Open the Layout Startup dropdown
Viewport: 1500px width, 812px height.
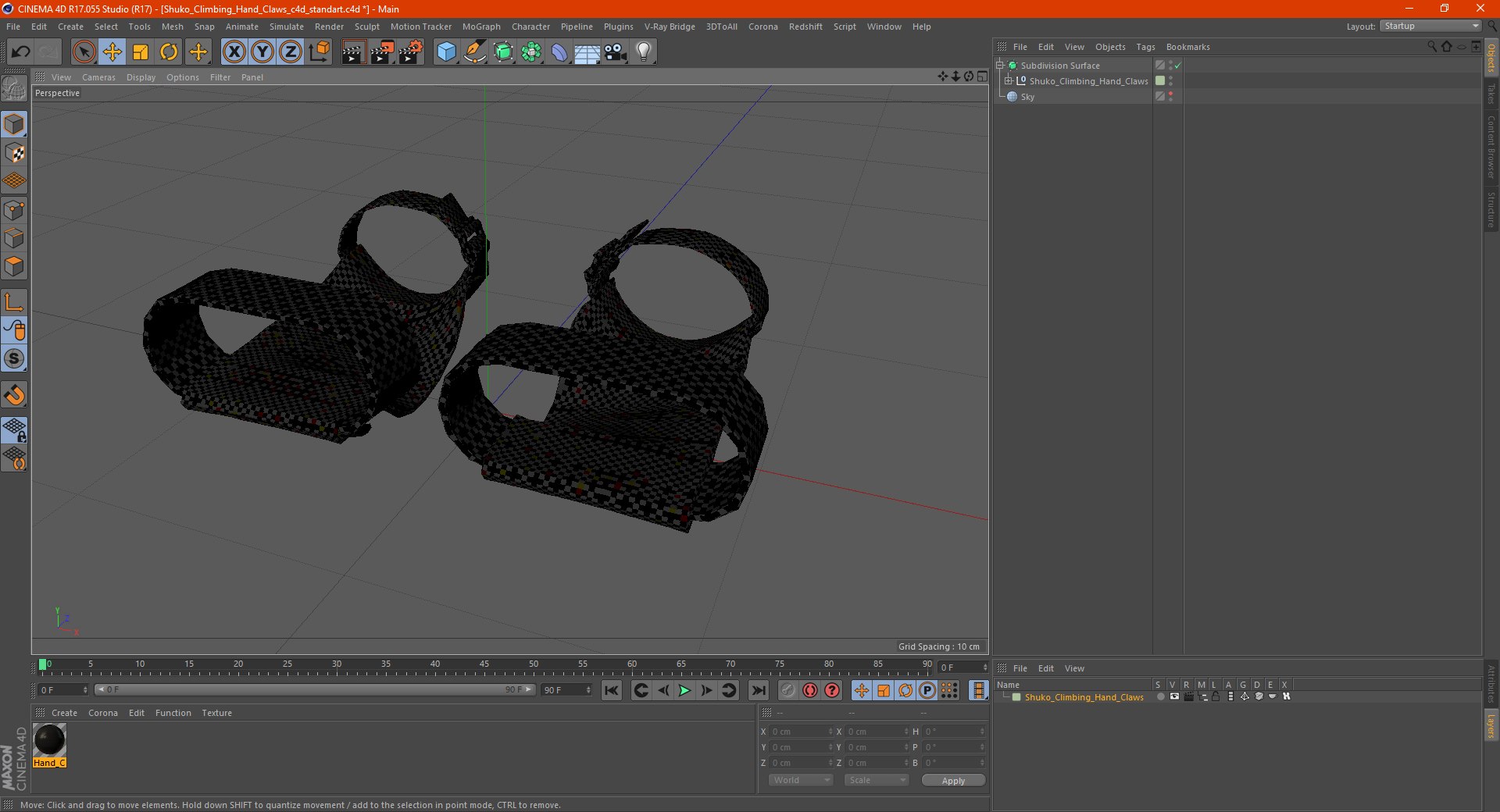[1430, 26]
